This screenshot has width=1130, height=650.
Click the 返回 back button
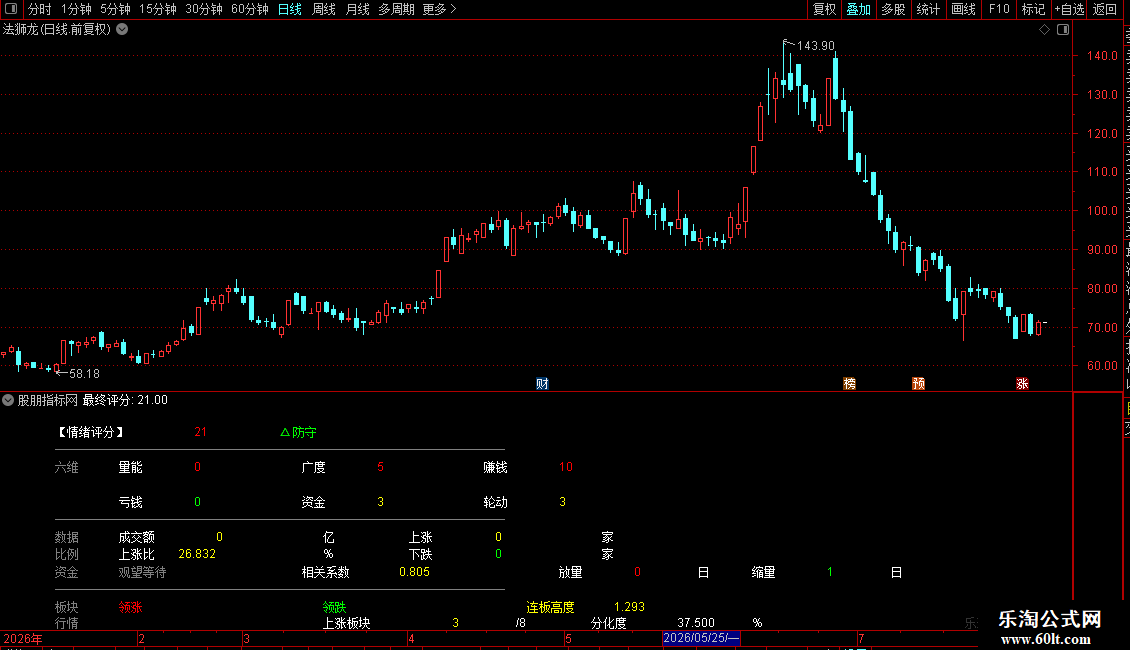pos(1105,9)
